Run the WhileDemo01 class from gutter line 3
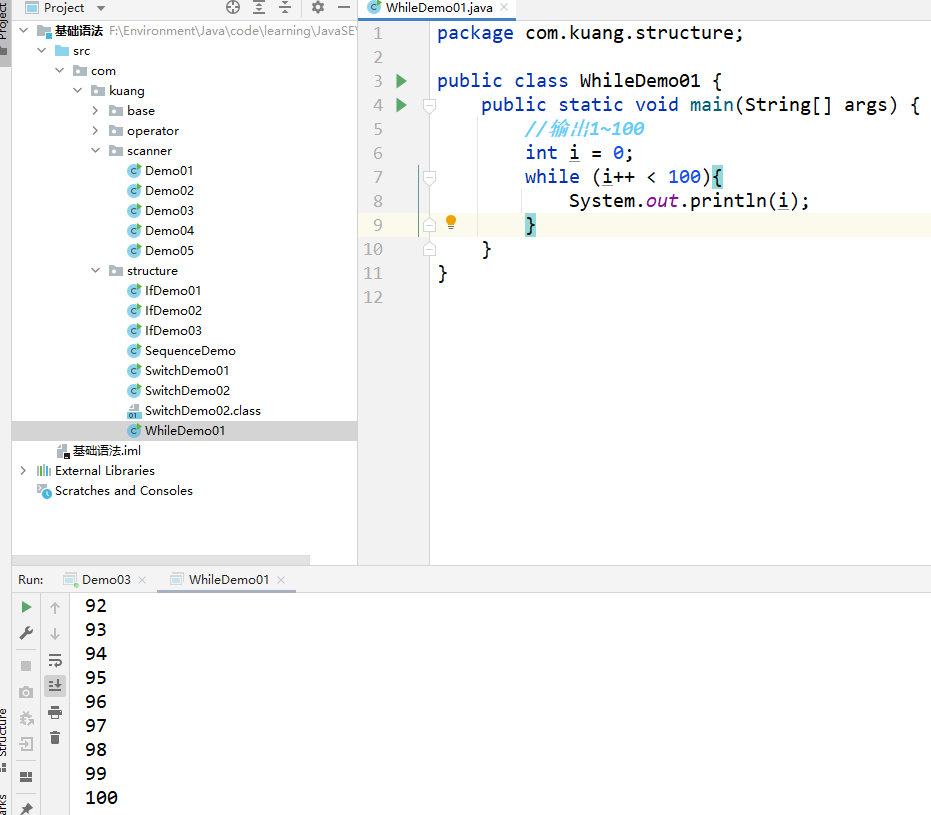 pyautogui.click(x=401, y=81)
